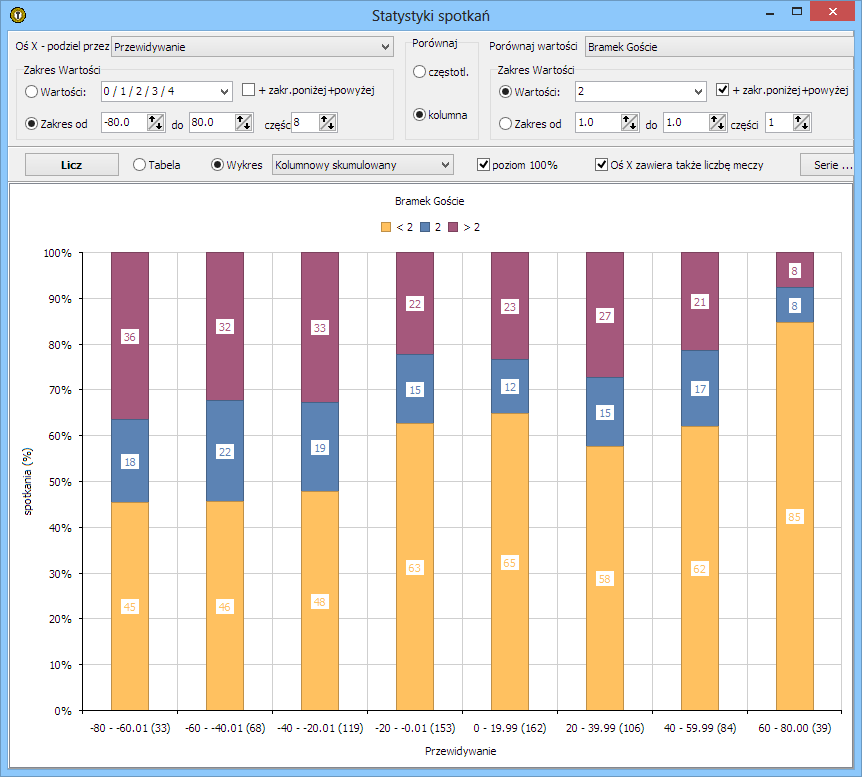The width and height of the screenshot is (862, 777).
Task: Select the kolumna comparison option
Action: (419, 114)
